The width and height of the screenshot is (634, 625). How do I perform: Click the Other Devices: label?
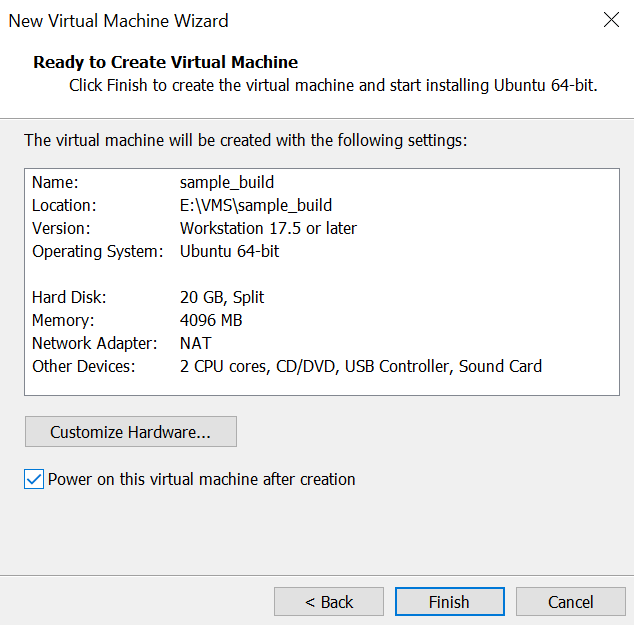point(83,366)
